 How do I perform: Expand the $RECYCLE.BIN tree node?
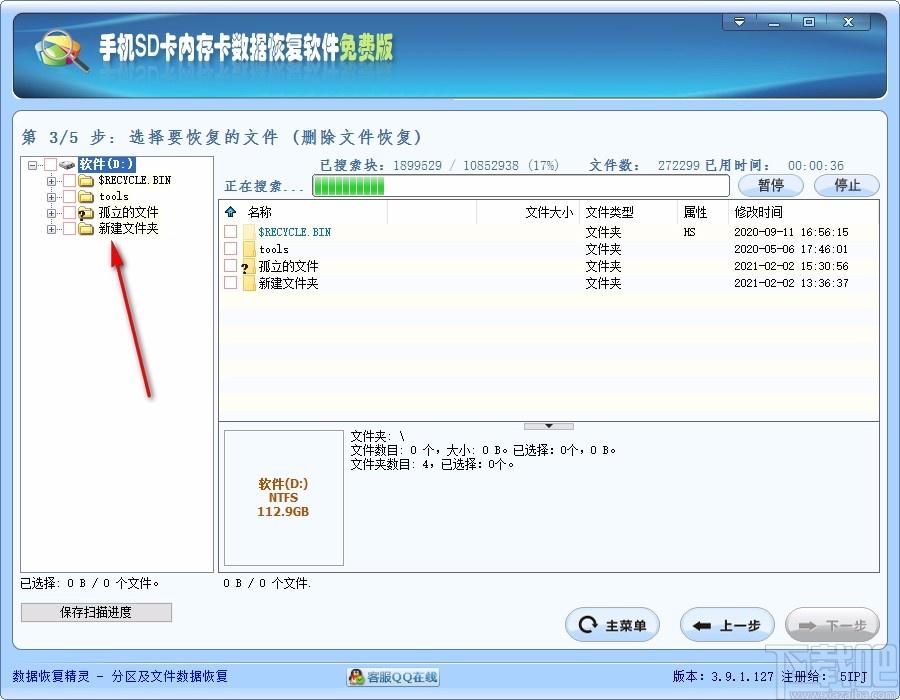(x=51, y=181)
